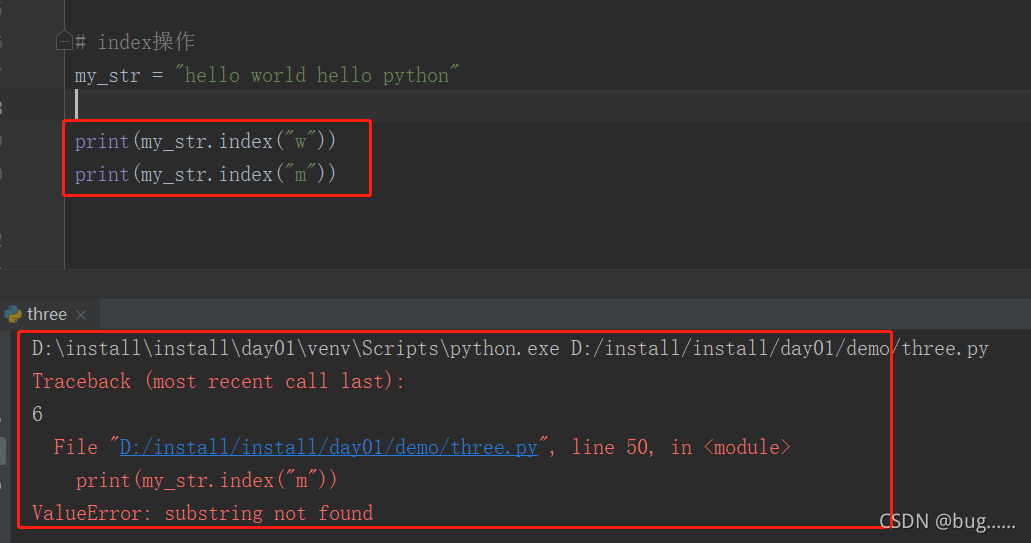Click the '# index操作' comment line

(x=135, y=42)
